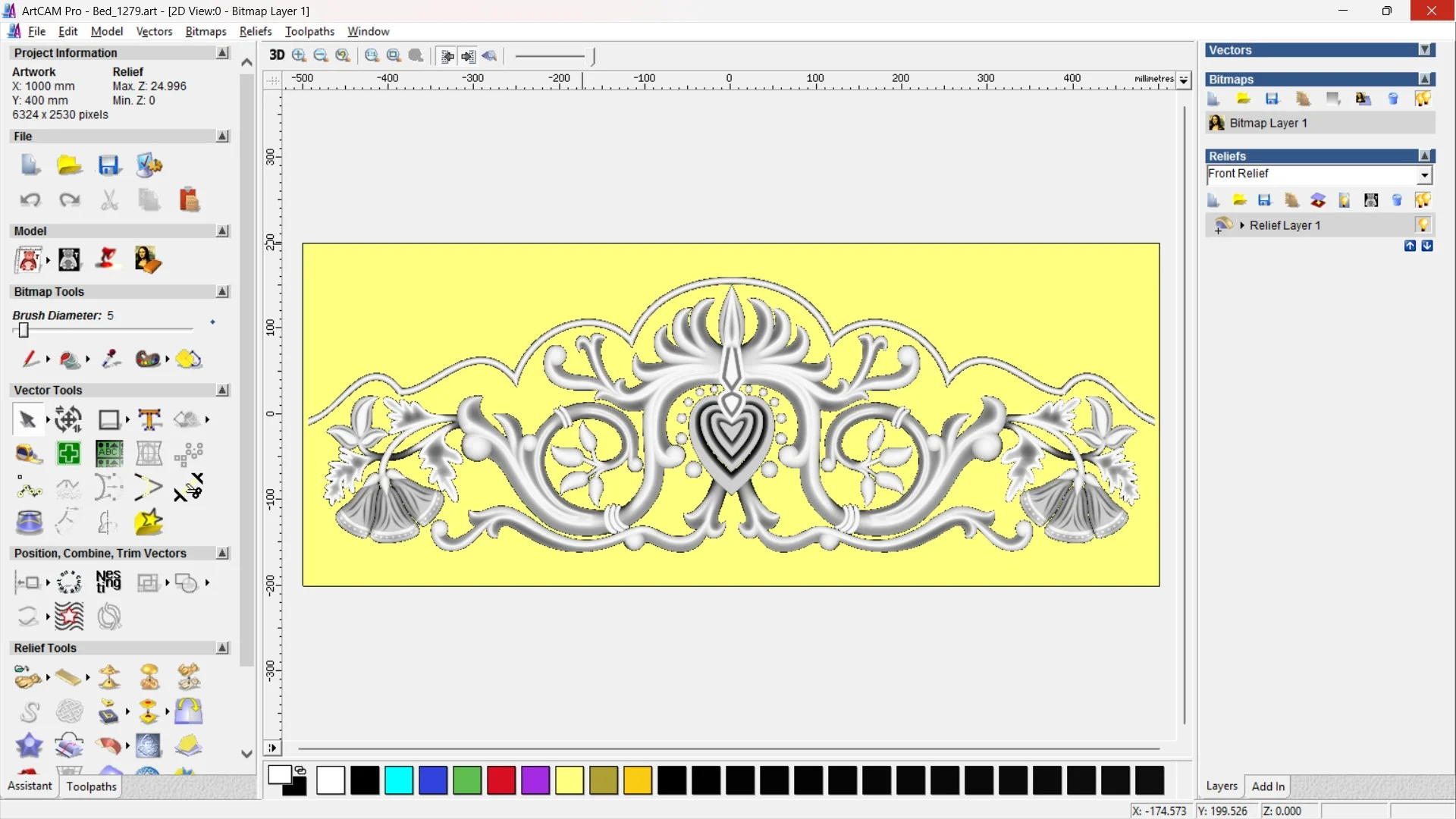Switch to the Toolpaths tab

pos(91,786)
